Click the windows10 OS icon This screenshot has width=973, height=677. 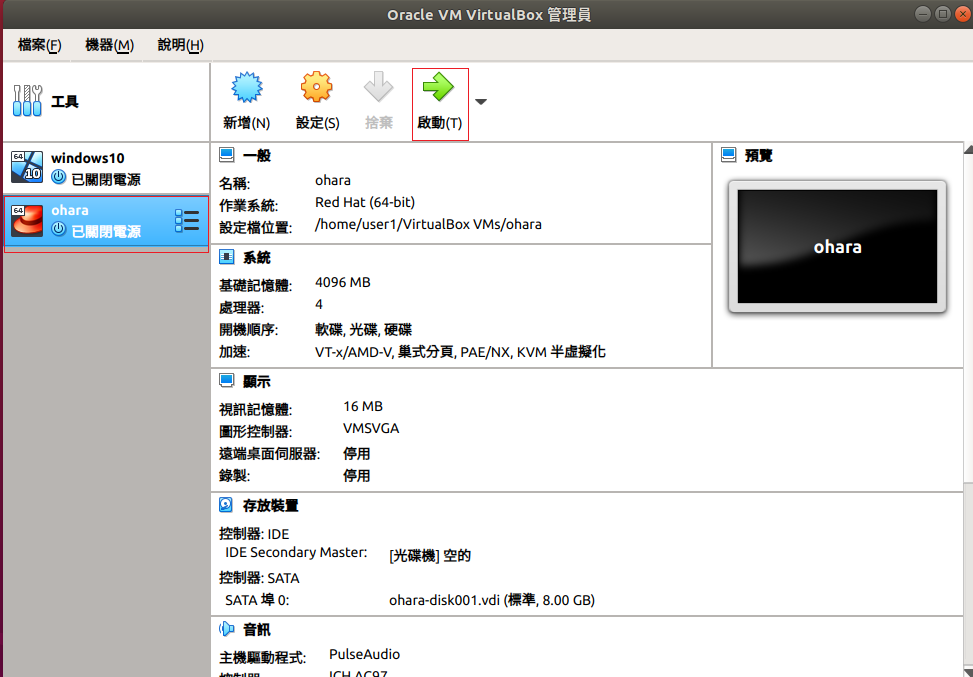click(x=27, y=168)
